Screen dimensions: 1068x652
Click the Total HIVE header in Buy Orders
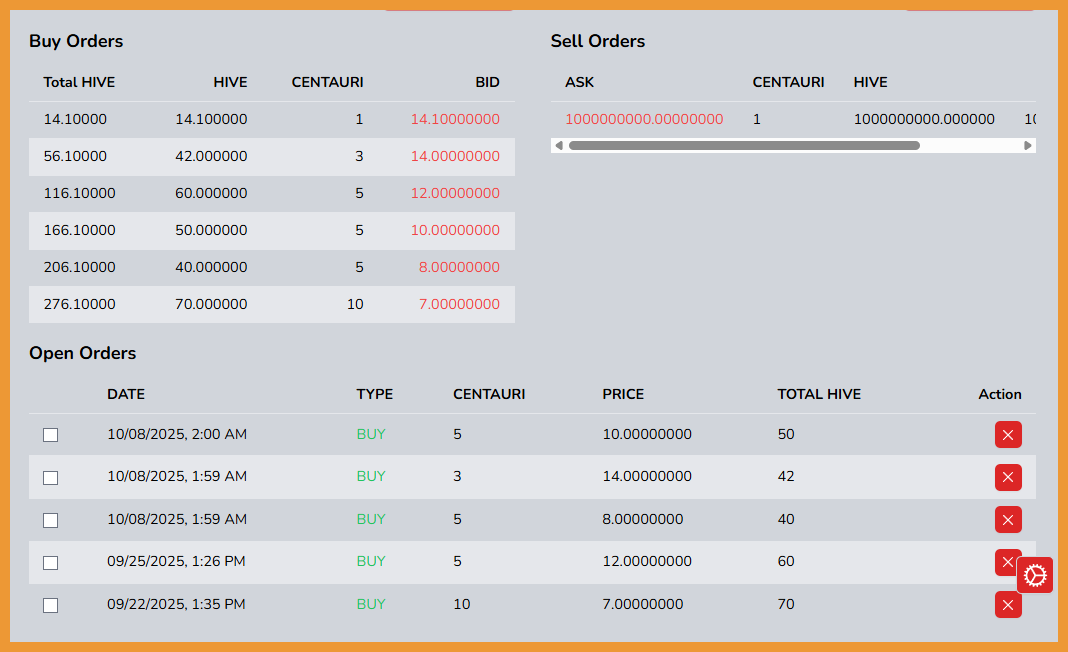pos(79,82)
